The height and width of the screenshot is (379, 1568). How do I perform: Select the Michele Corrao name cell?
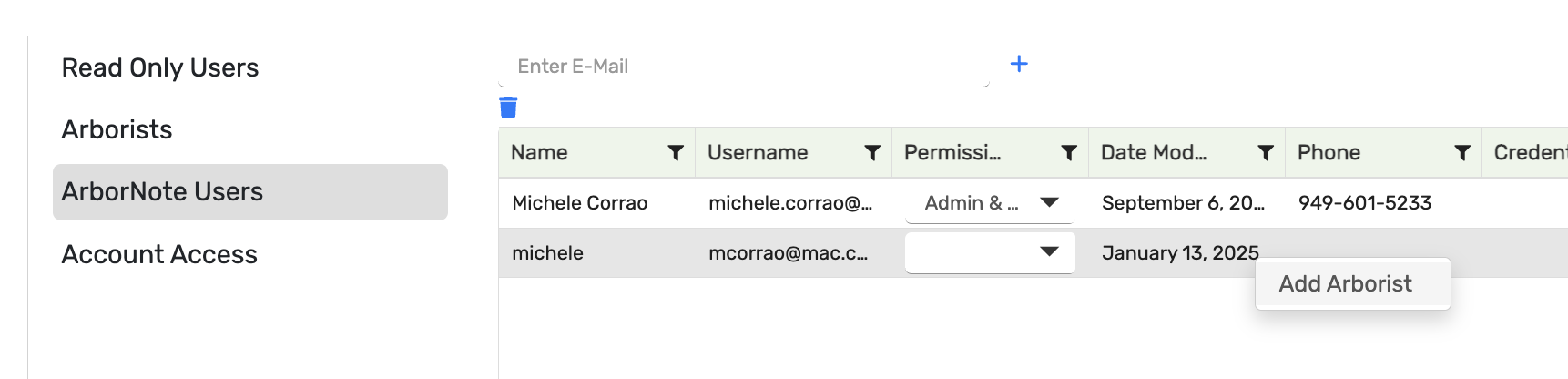point(580,203)
